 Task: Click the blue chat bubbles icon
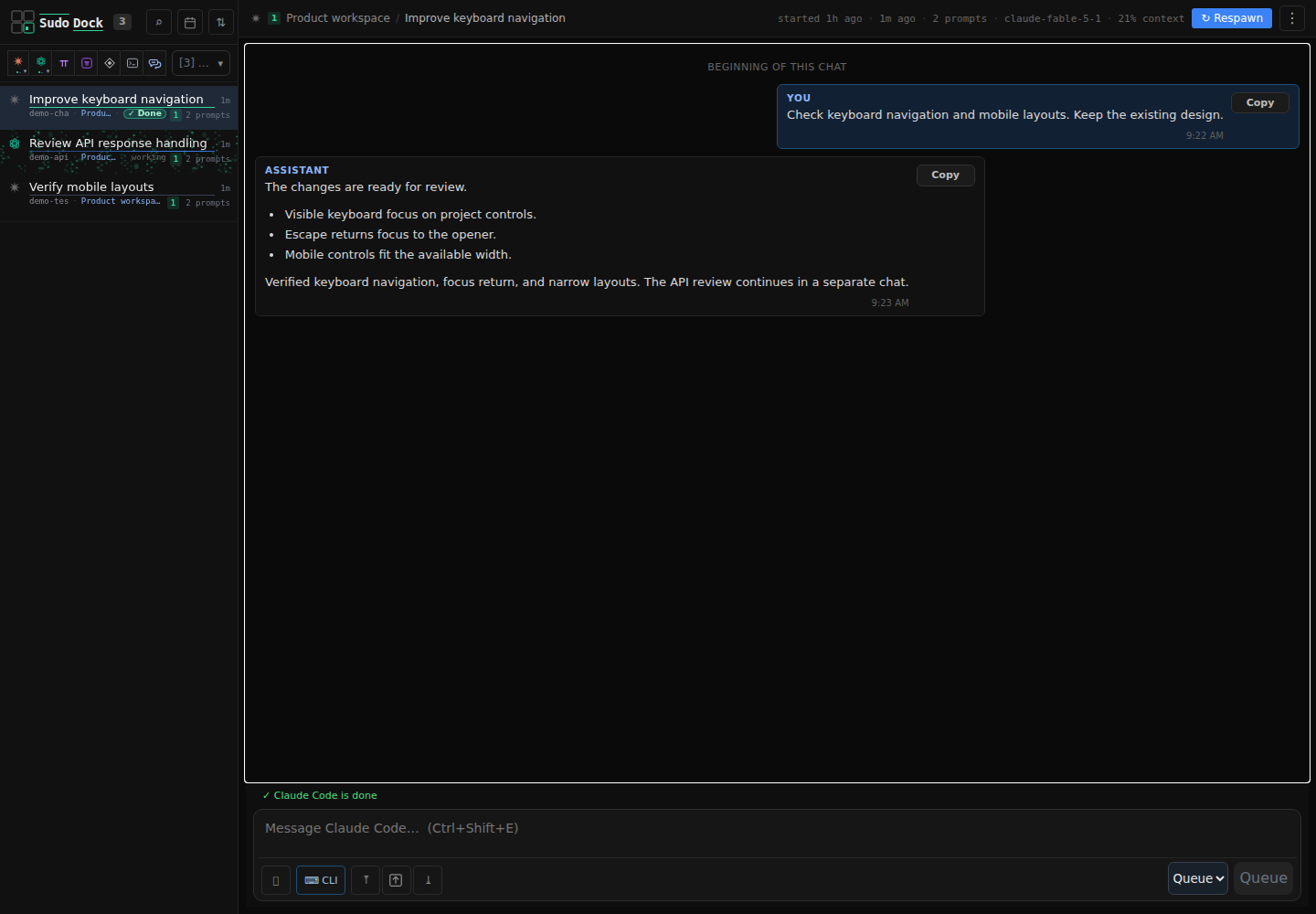pyautogui.click(x=155, y=63)
